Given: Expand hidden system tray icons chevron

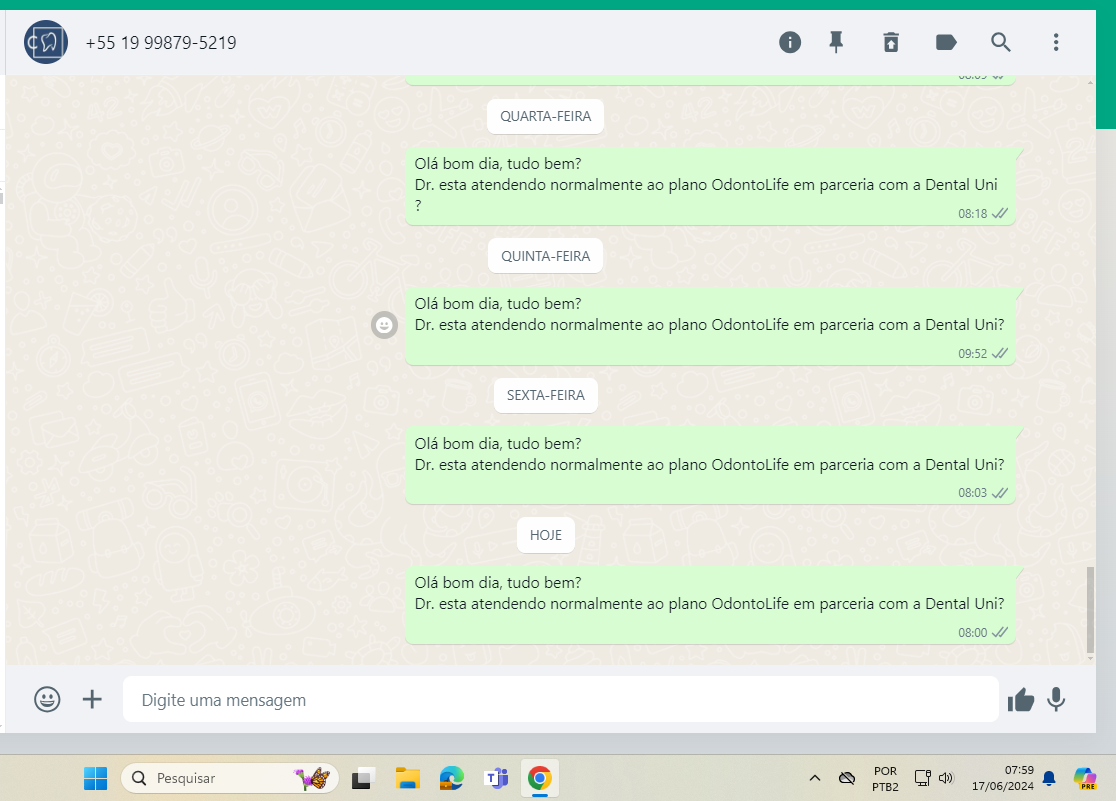Looking at the screenshot, I should pyautogui.click(x=815, y=778).
